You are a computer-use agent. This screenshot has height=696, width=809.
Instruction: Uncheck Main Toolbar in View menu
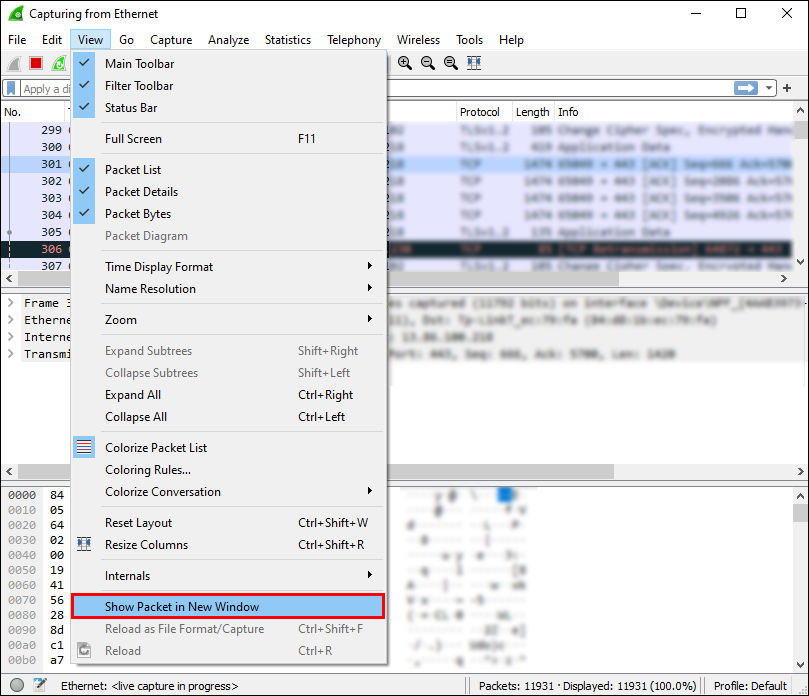click(227, 63)
